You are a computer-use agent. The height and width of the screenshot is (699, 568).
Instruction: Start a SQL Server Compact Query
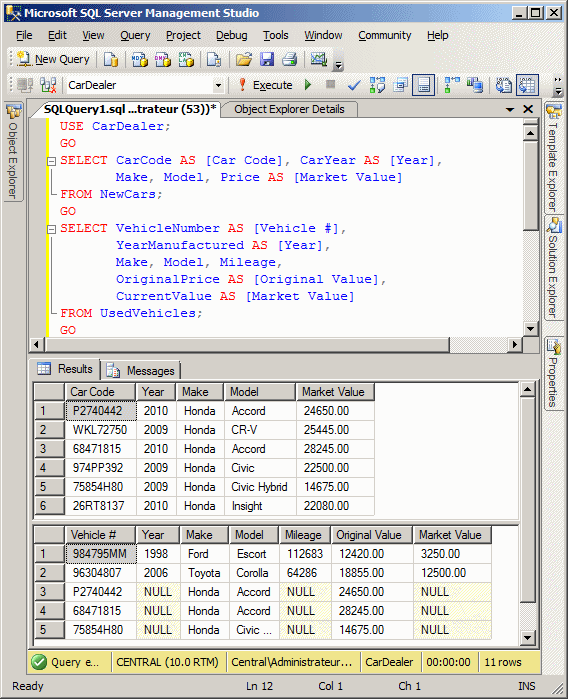point(214,59)
